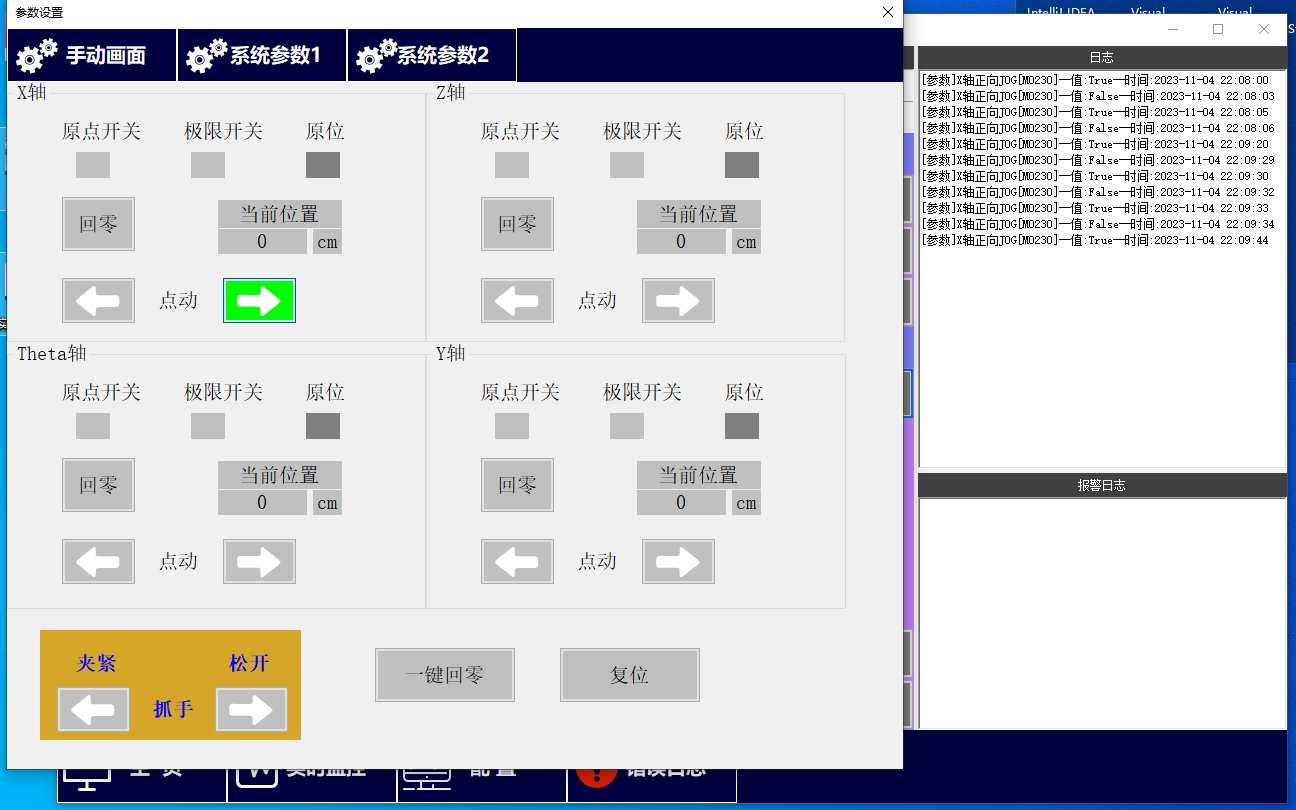The image size is (1296, 810).
Task: Open the 系统参数1 tab
Action: (262, 55)
